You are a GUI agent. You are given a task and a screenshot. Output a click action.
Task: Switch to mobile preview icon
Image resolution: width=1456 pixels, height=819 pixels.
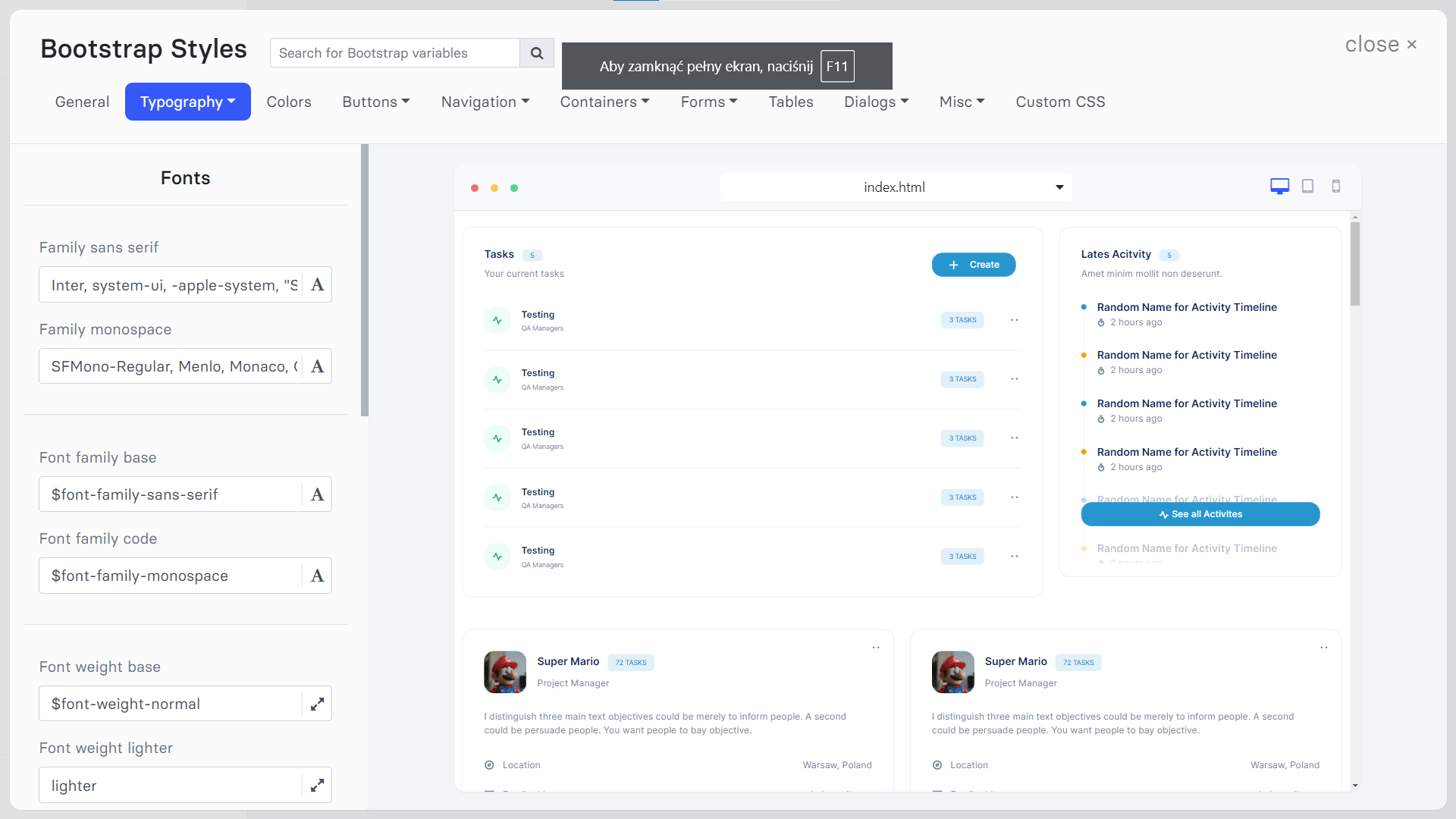[1336, 186]
